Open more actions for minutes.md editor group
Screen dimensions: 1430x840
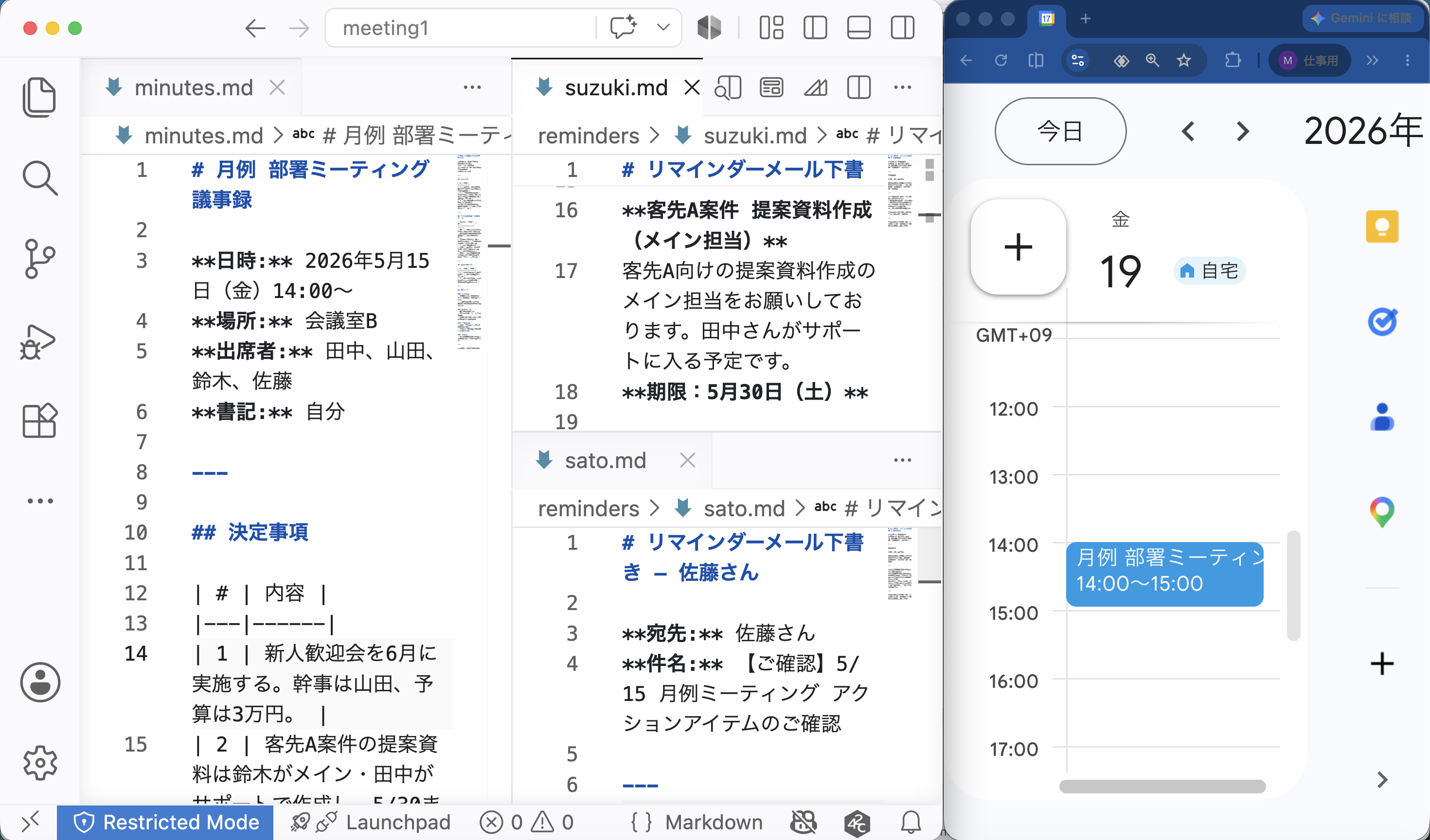[x=472, y=87]
